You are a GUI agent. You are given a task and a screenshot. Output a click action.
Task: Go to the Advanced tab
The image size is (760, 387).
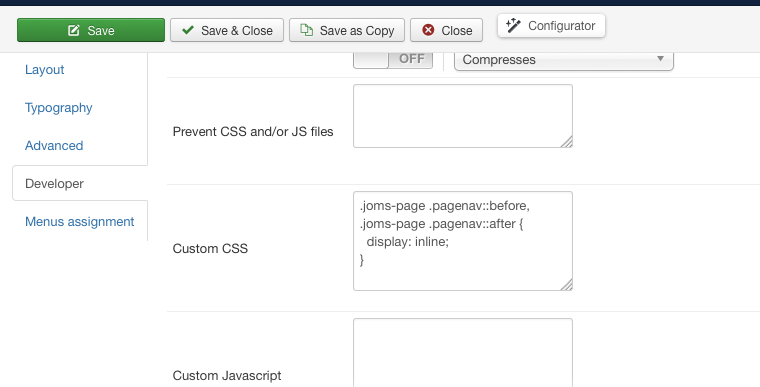[x=54, y=145]
